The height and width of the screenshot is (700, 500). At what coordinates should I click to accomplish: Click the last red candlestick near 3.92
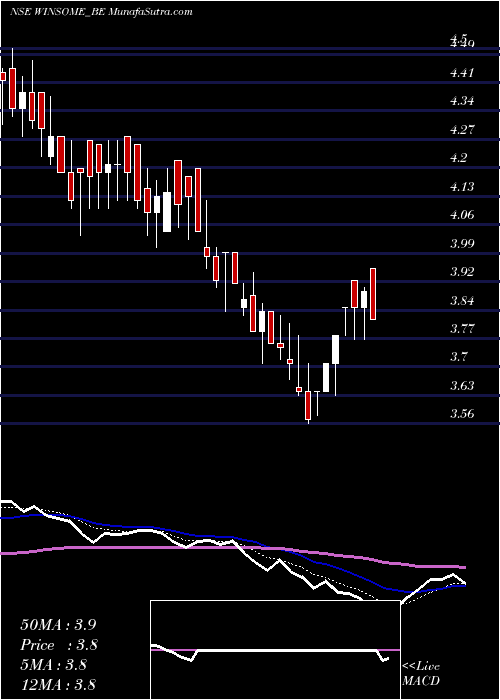[373, 294]
